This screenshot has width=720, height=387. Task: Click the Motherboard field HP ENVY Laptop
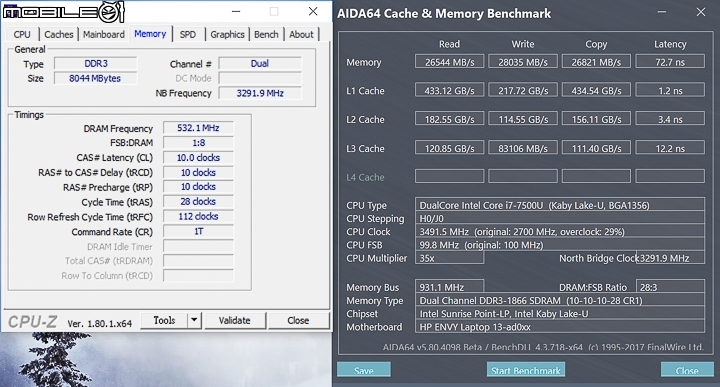[560, 327]
